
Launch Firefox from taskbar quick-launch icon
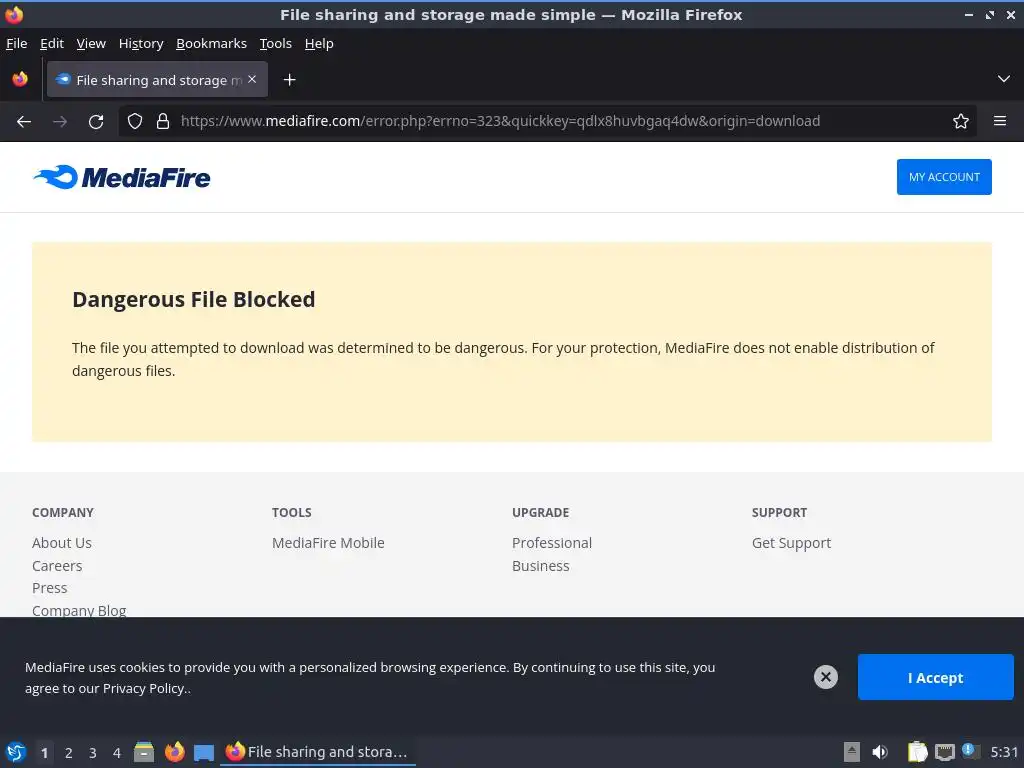pyautogui.click(x=174, y=752)
